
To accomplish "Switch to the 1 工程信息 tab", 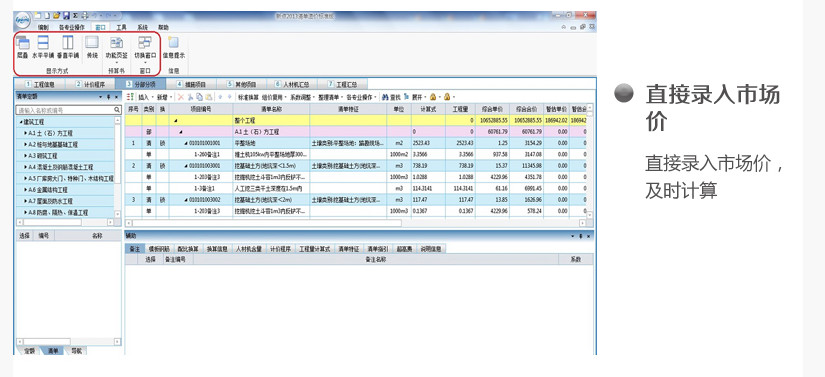I will tap(39, 84).
